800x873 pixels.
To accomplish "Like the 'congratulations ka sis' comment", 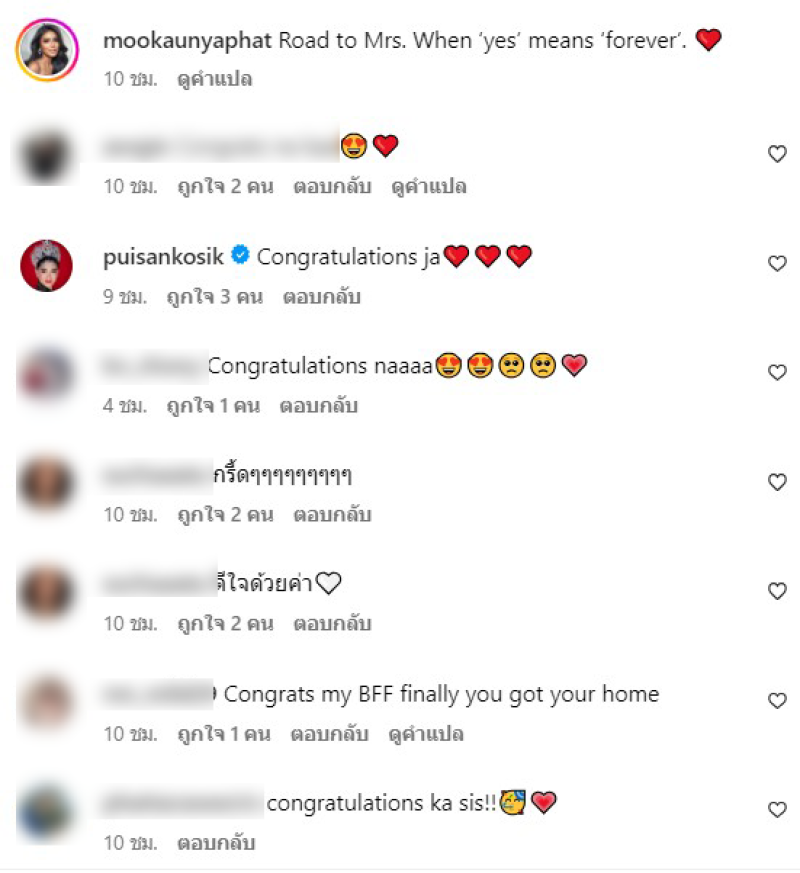I will point(777,809).
